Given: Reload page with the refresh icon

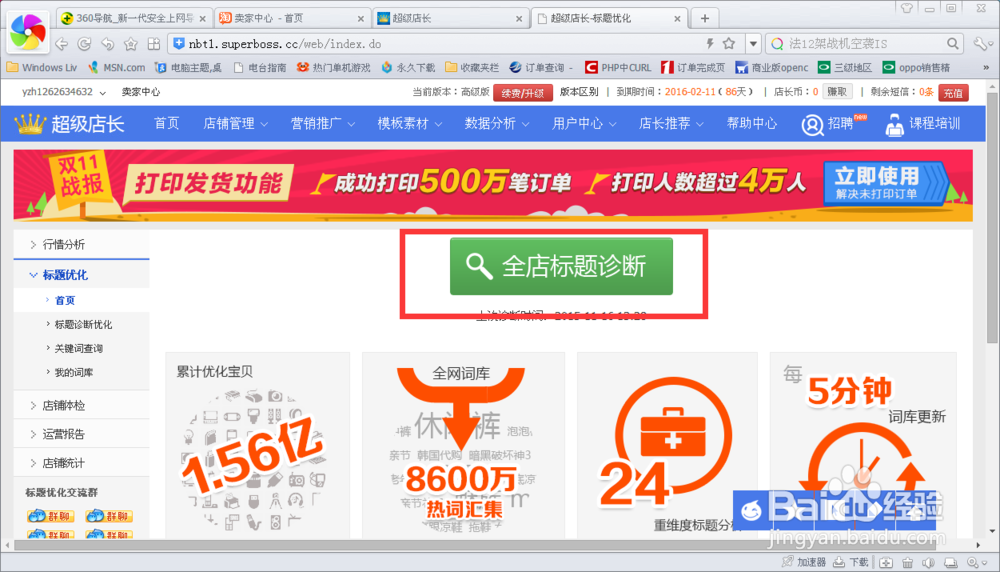Looking at the screenshot, I should coord(84,44).
